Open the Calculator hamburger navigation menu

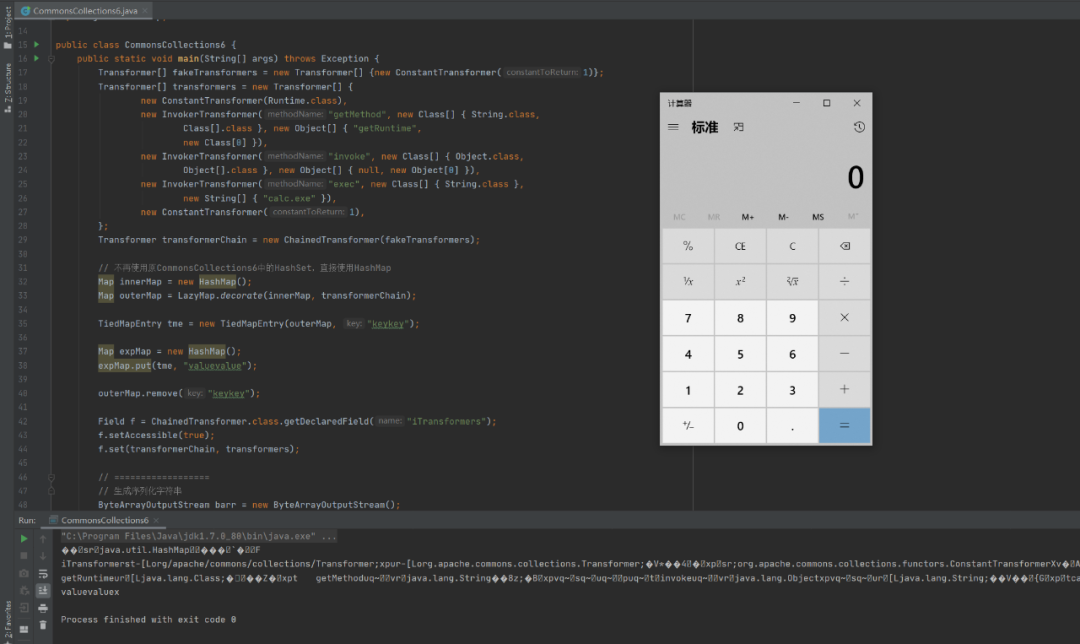(x=673, y=127)
